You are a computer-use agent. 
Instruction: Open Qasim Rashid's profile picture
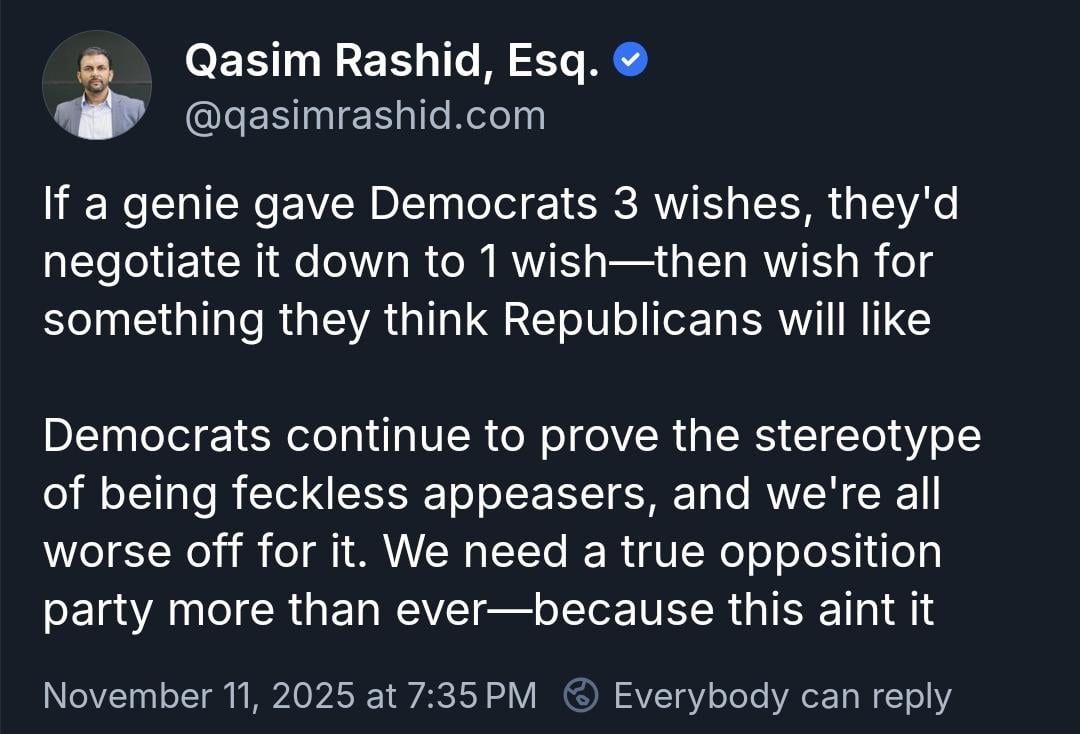pos(96,85)
